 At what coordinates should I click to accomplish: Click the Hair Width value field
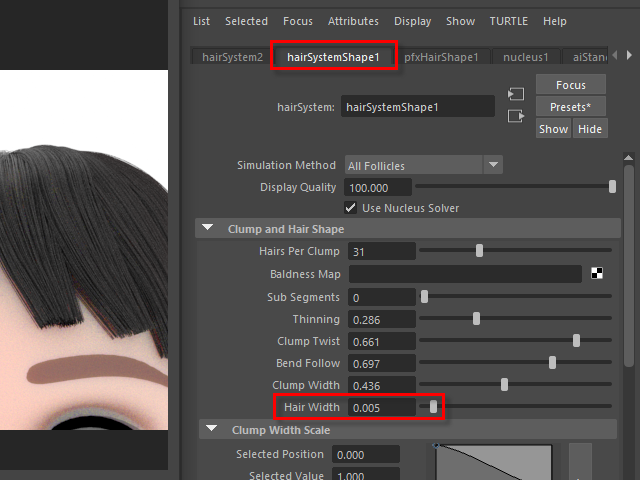point(381,407)
